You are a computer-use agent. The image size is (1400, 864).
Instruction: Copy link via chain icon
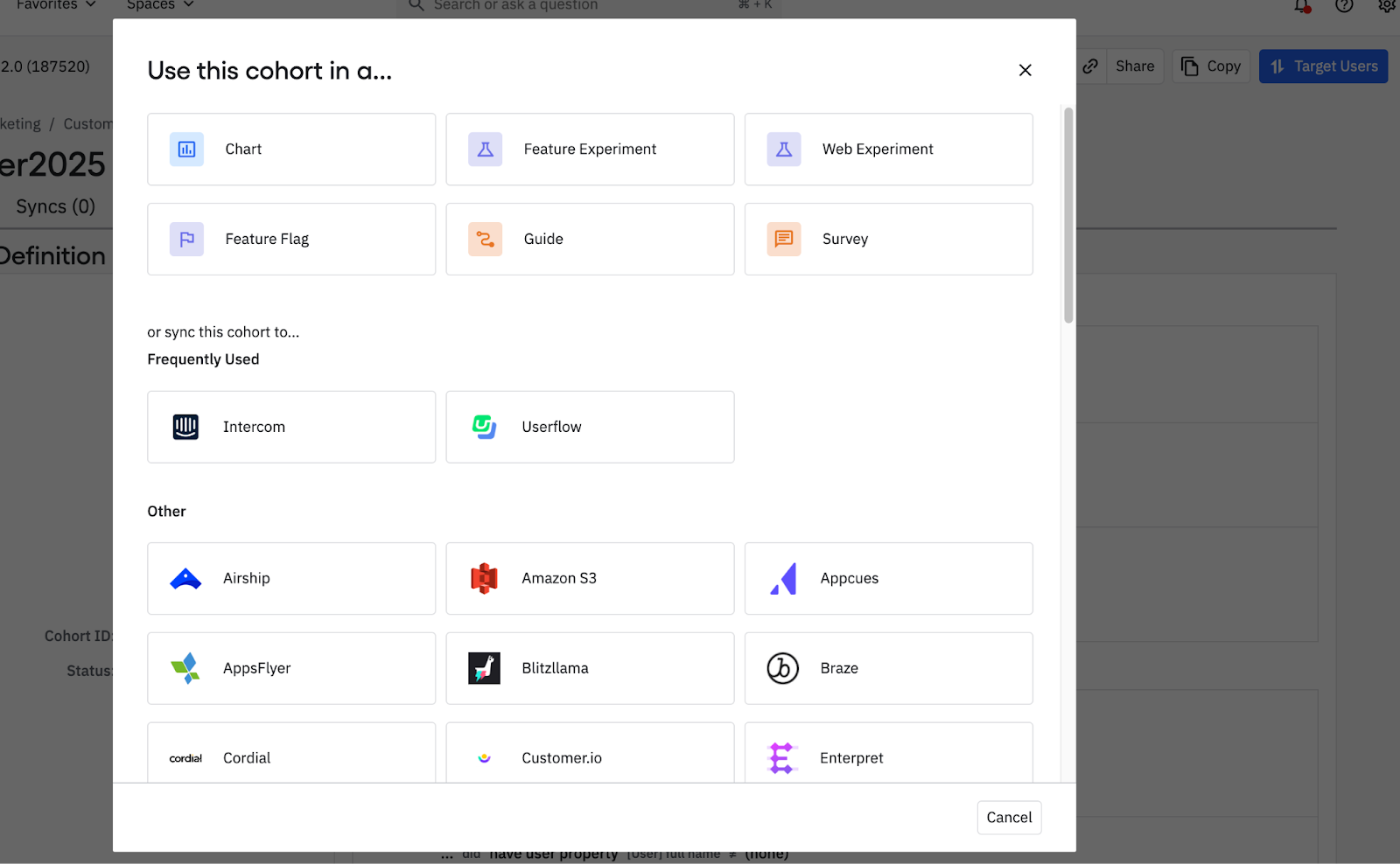[1090, 66]
